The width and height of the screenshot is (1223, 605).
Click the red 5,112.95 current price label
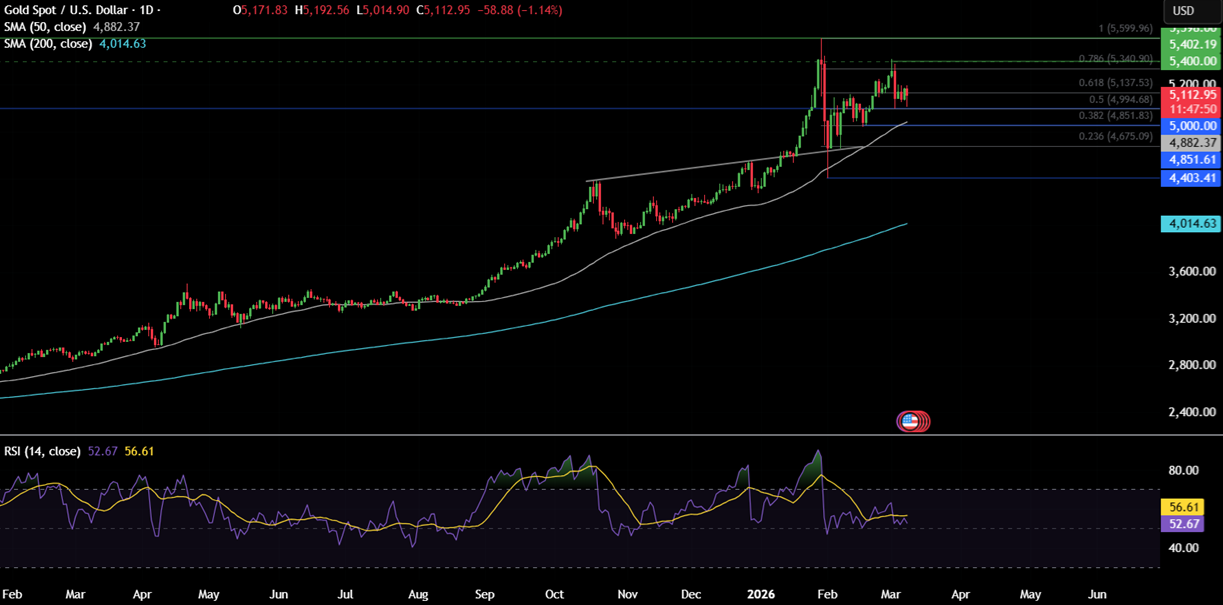point(1188,94)
